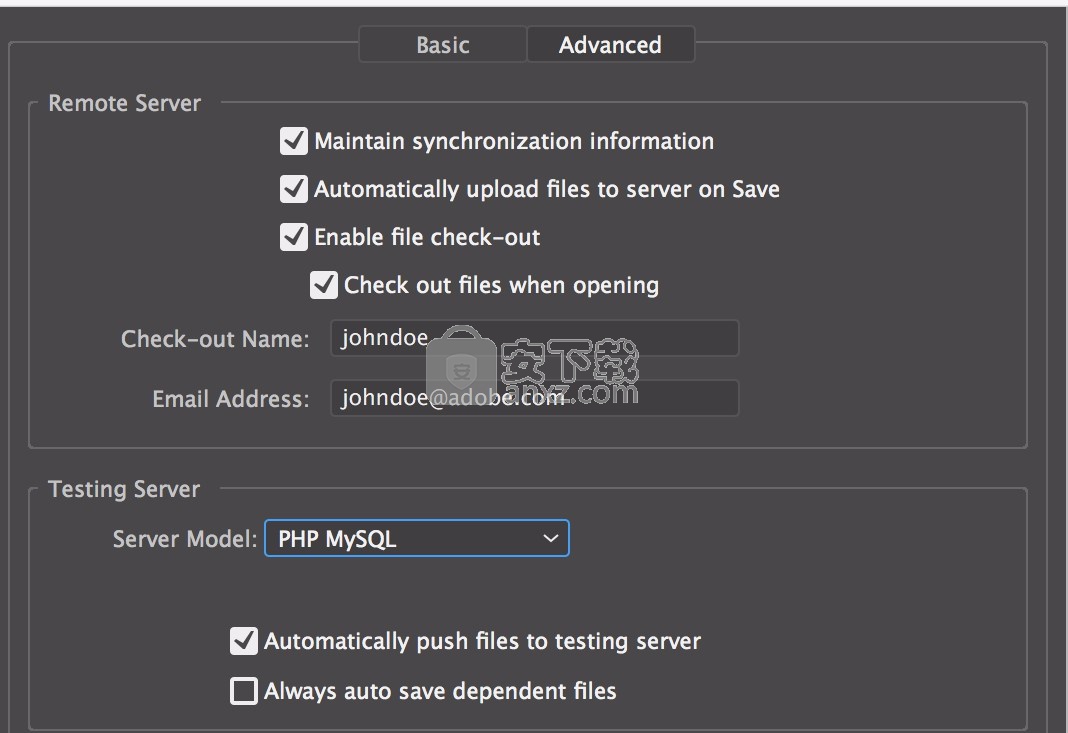
Task: Select the Advanced tab
Action: (x=610, y=45)
